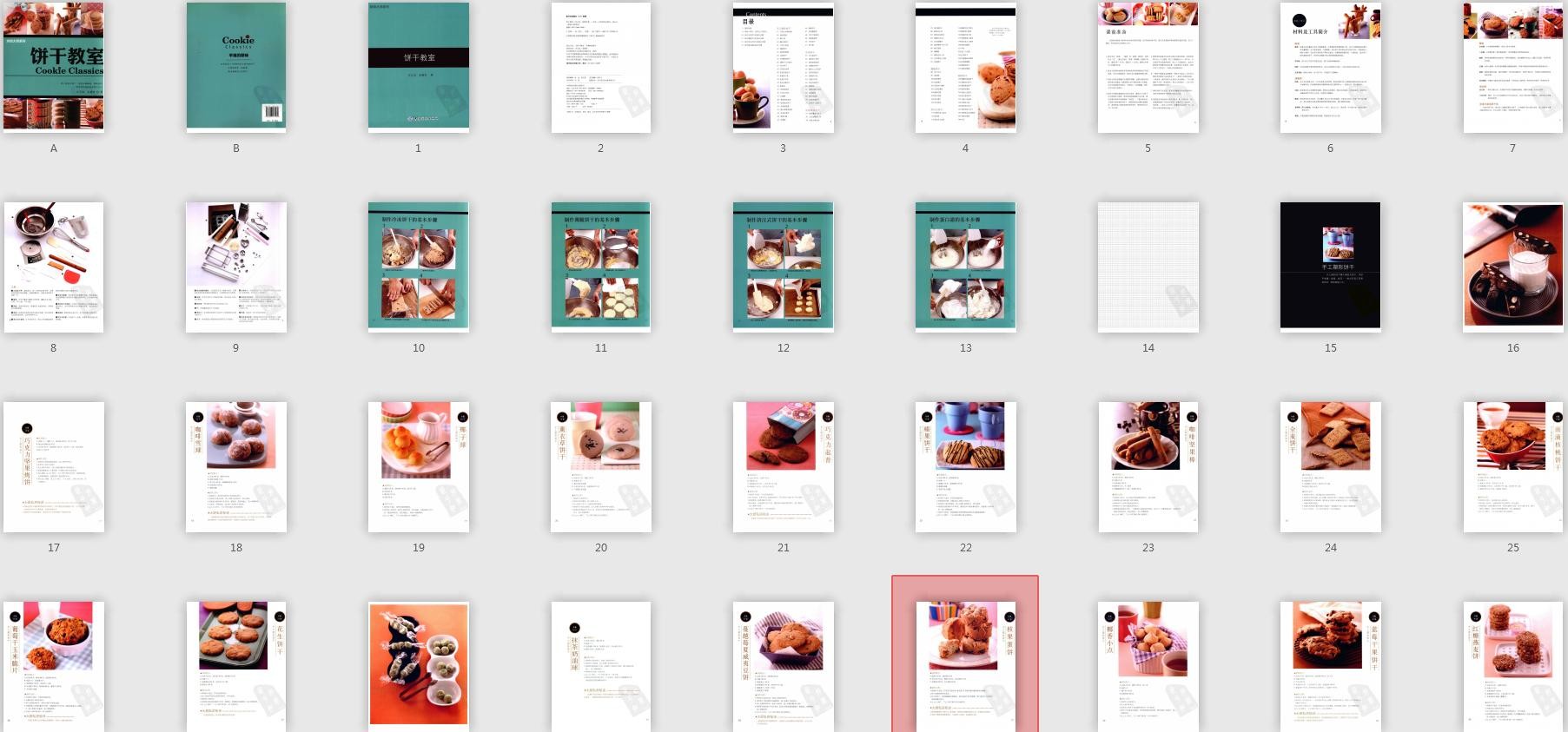
Task: Select page thumbnail 22 with blue mugs
Action: click(965, 466)
